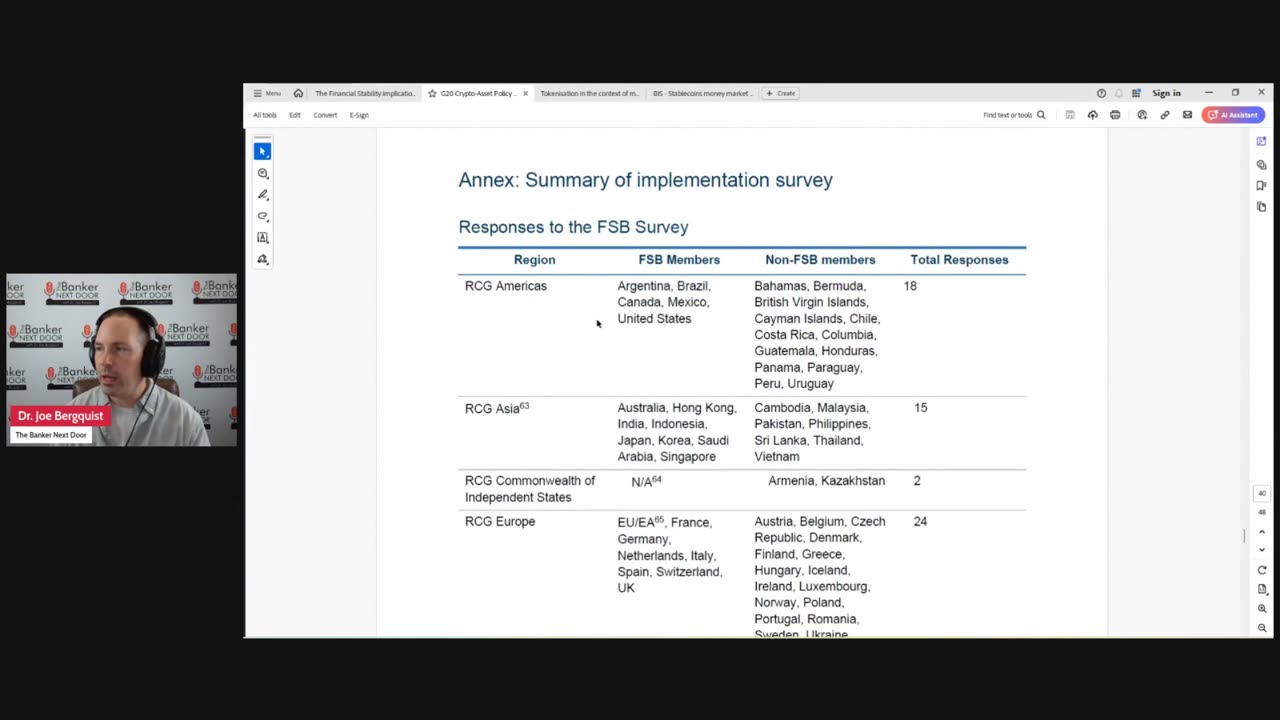Click the Annex: Summary of implementation survey heading
Viewport: 1280px width, 720px height.
tap(645, 180)
